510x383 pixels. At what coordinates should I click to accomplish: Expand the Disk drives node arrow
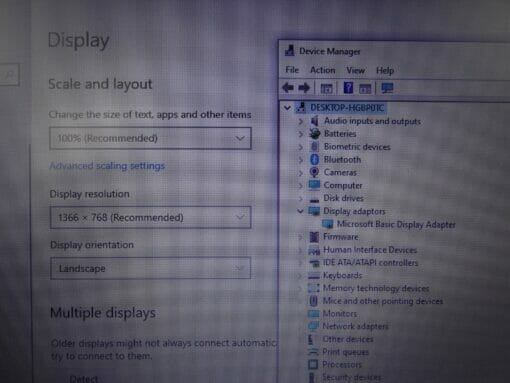[301, 199]
